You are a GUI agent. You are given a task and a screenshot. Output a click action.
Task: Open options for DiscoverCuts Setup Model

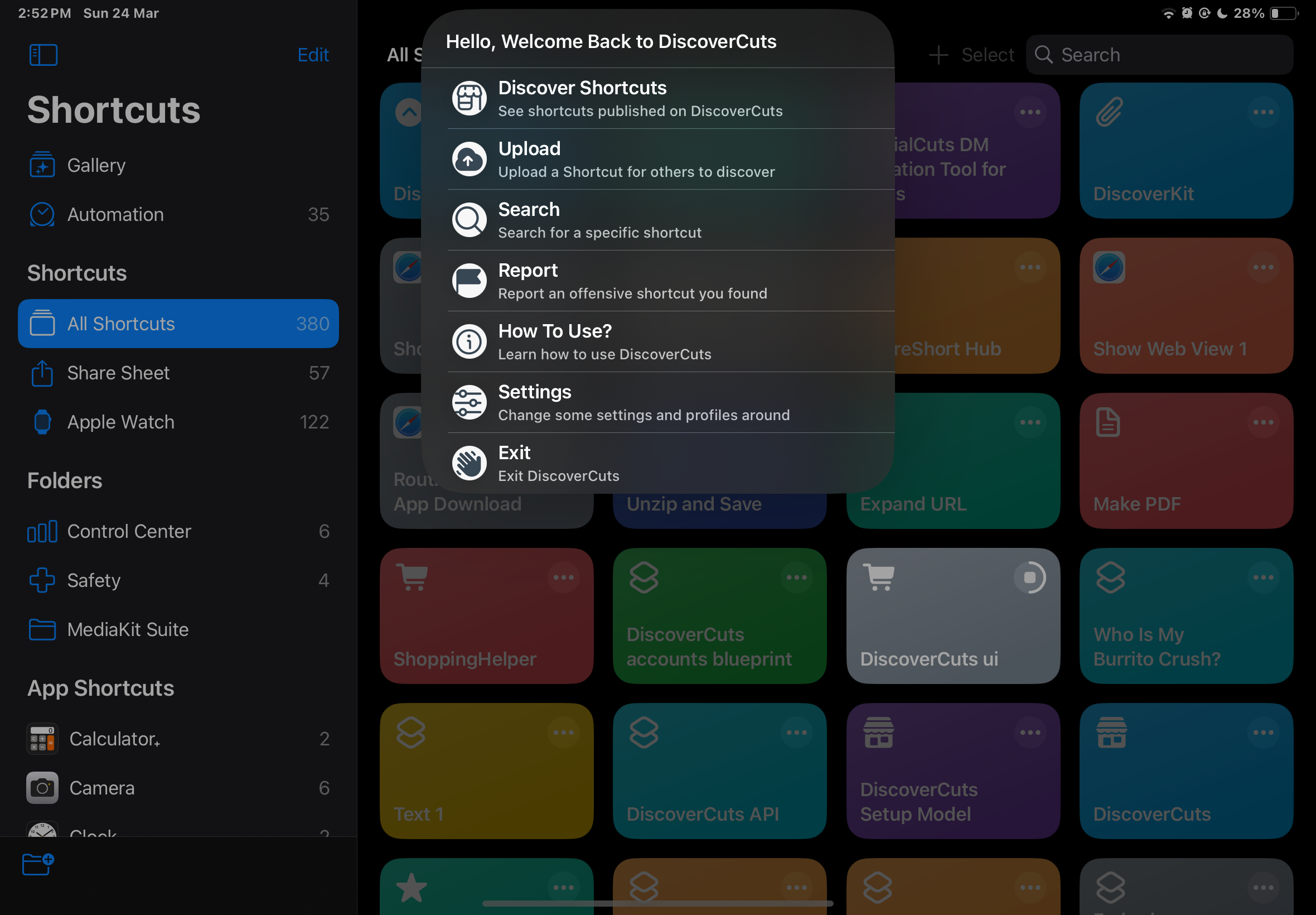point(1029,733)
